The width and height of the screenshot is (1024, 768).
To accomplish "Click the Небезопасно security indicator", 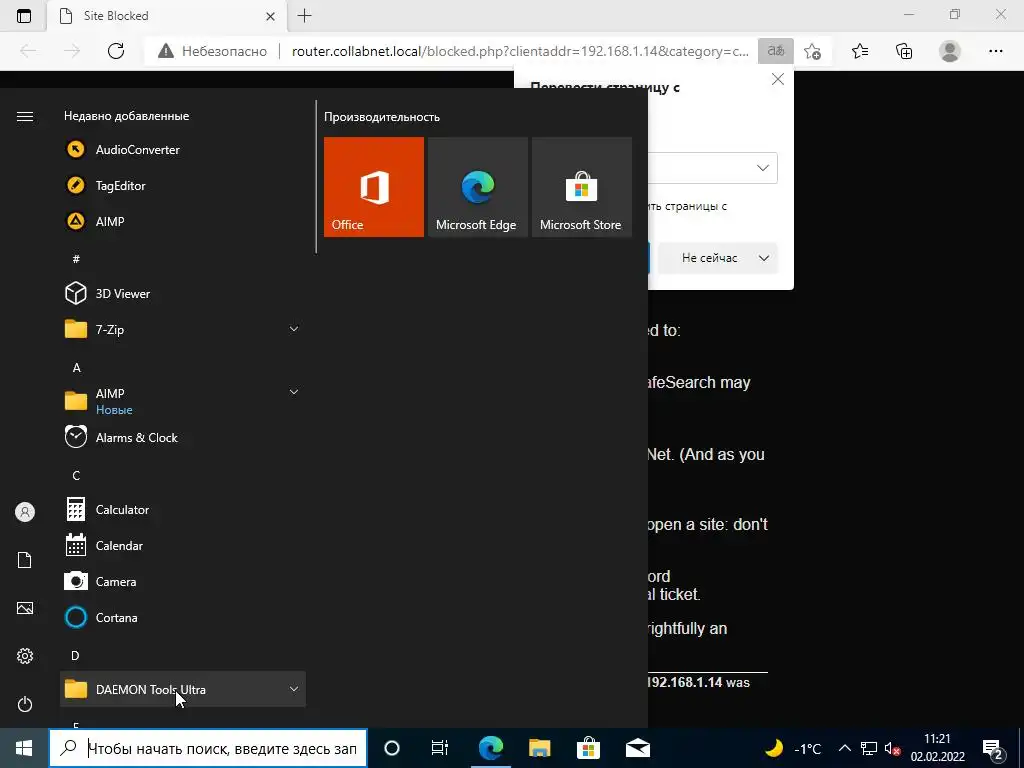I will coord(213,51).
